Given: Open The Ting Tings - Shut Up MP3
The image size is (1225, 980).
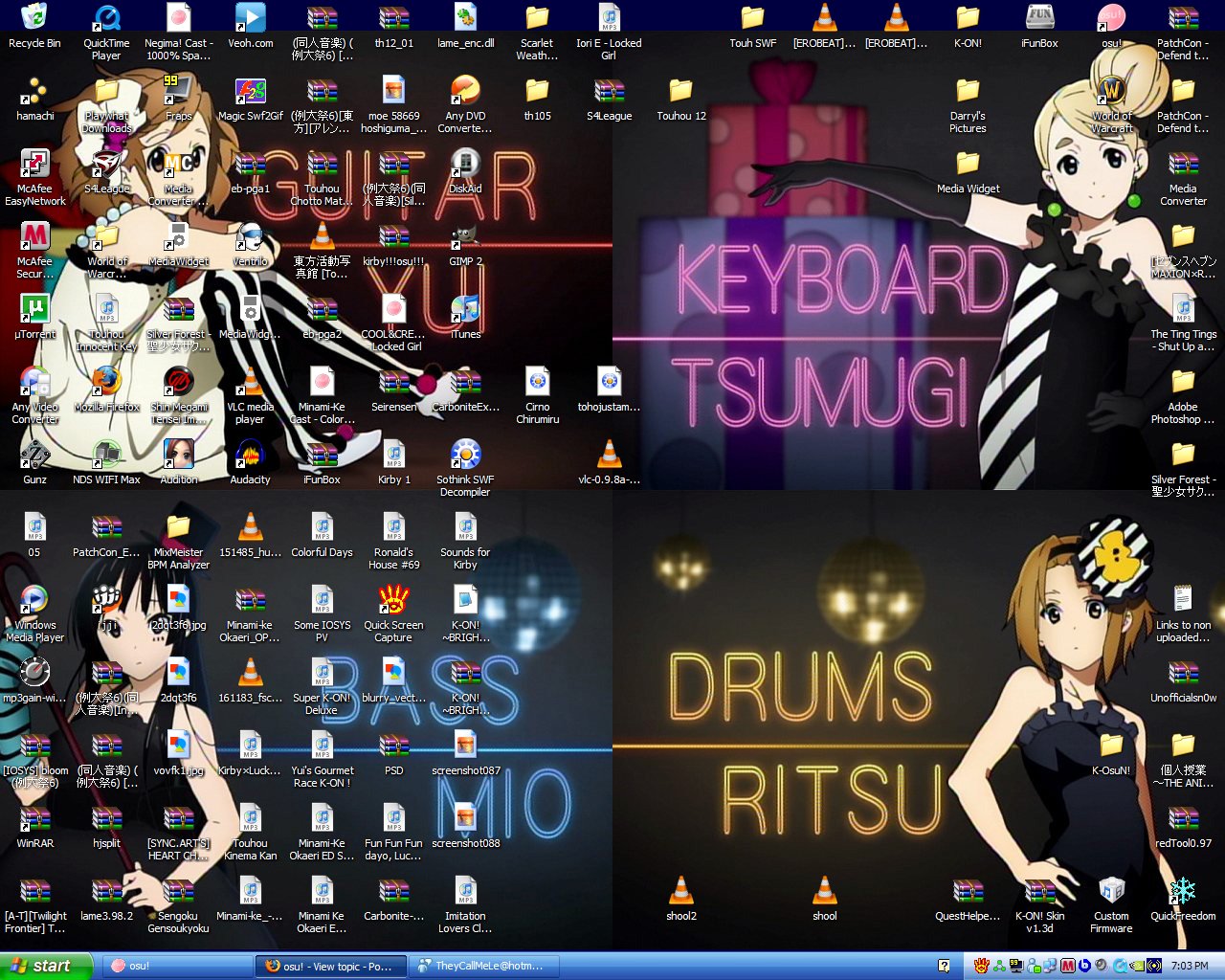Looking at the screenshot, I should [x=1183, y=323].
